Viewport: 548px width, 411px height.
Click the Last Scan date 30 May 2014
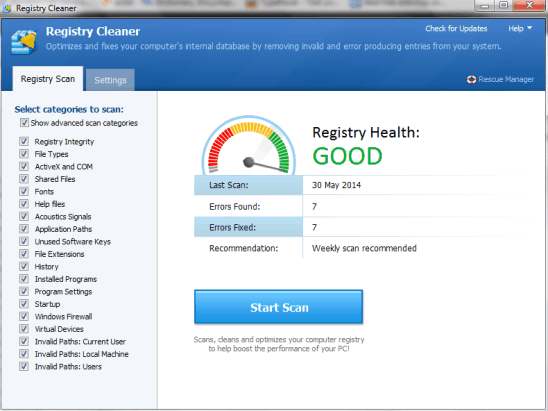[x=336, y=185]
